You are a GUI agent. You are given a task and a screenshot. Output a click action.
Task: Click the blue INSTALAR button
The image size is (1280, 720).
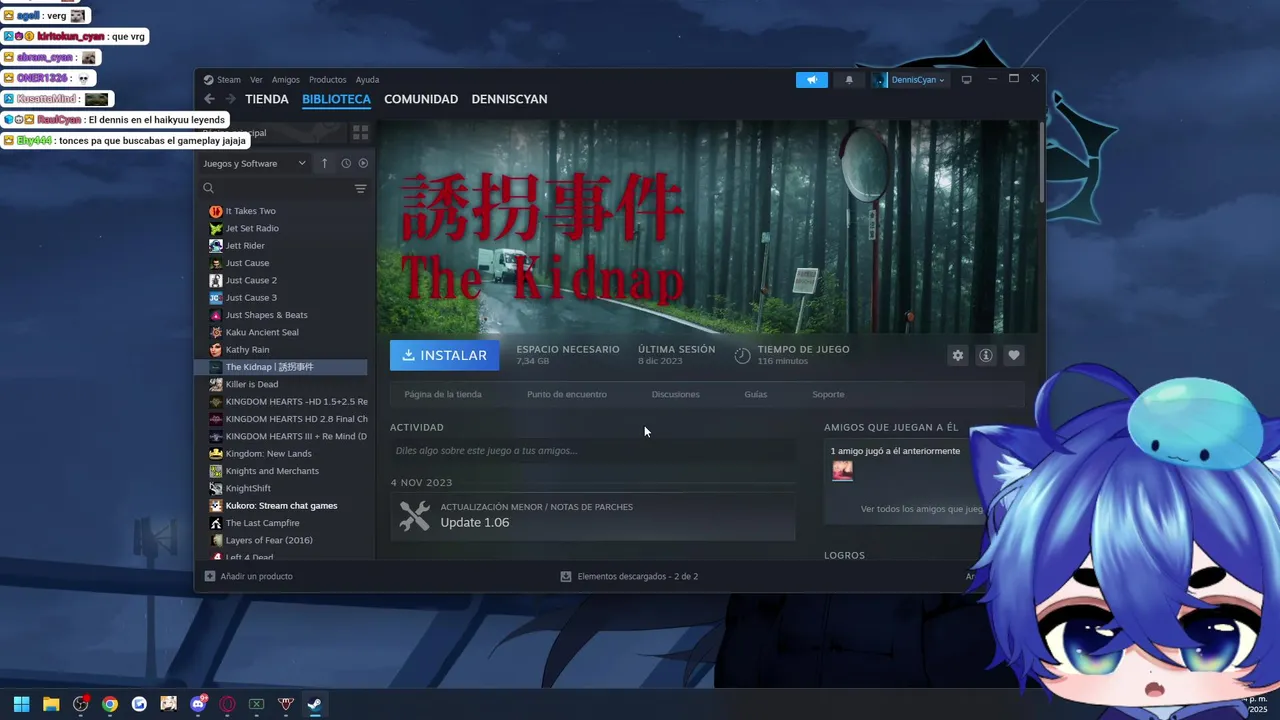pyautogui.click(x=445, y=355)
